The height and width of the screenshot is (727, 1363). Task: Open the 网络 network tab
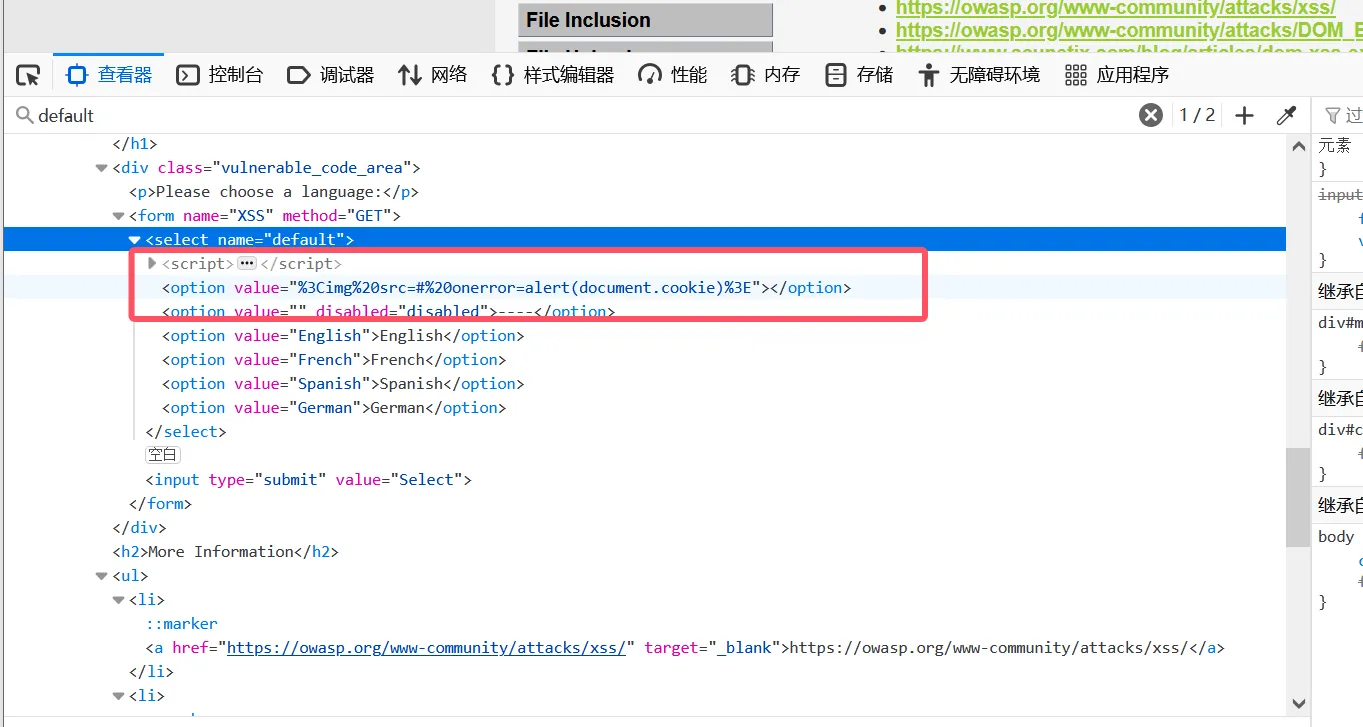432,75
